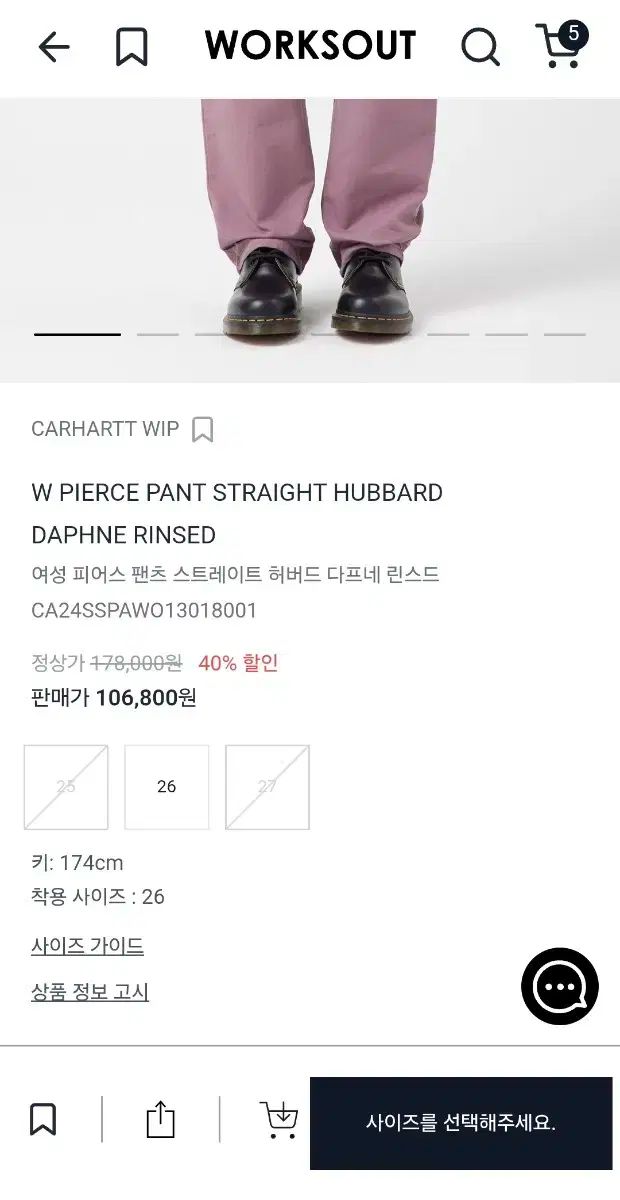This screenshot has width=620, height=1200.
Task: Tap the sold-out size 25 box
Action: (66, 787)
